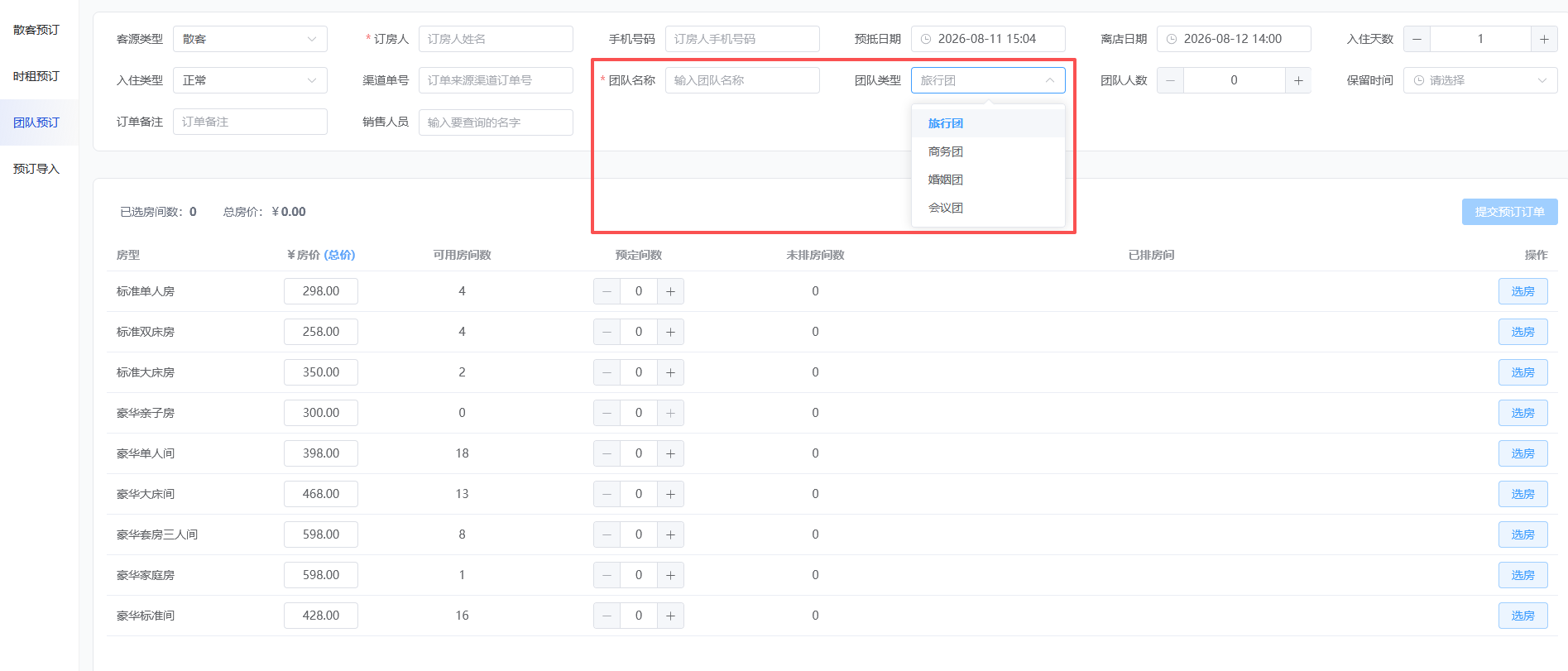Click the 订单备注 input field
The width and height of the screenshot is (1568, 671).
(x=250, y=122)
